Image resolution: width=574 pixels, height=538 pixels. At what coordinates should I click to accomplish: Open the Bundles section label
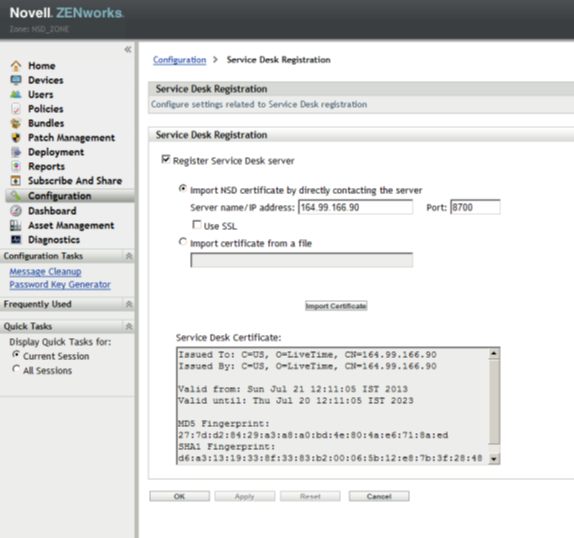46,123
